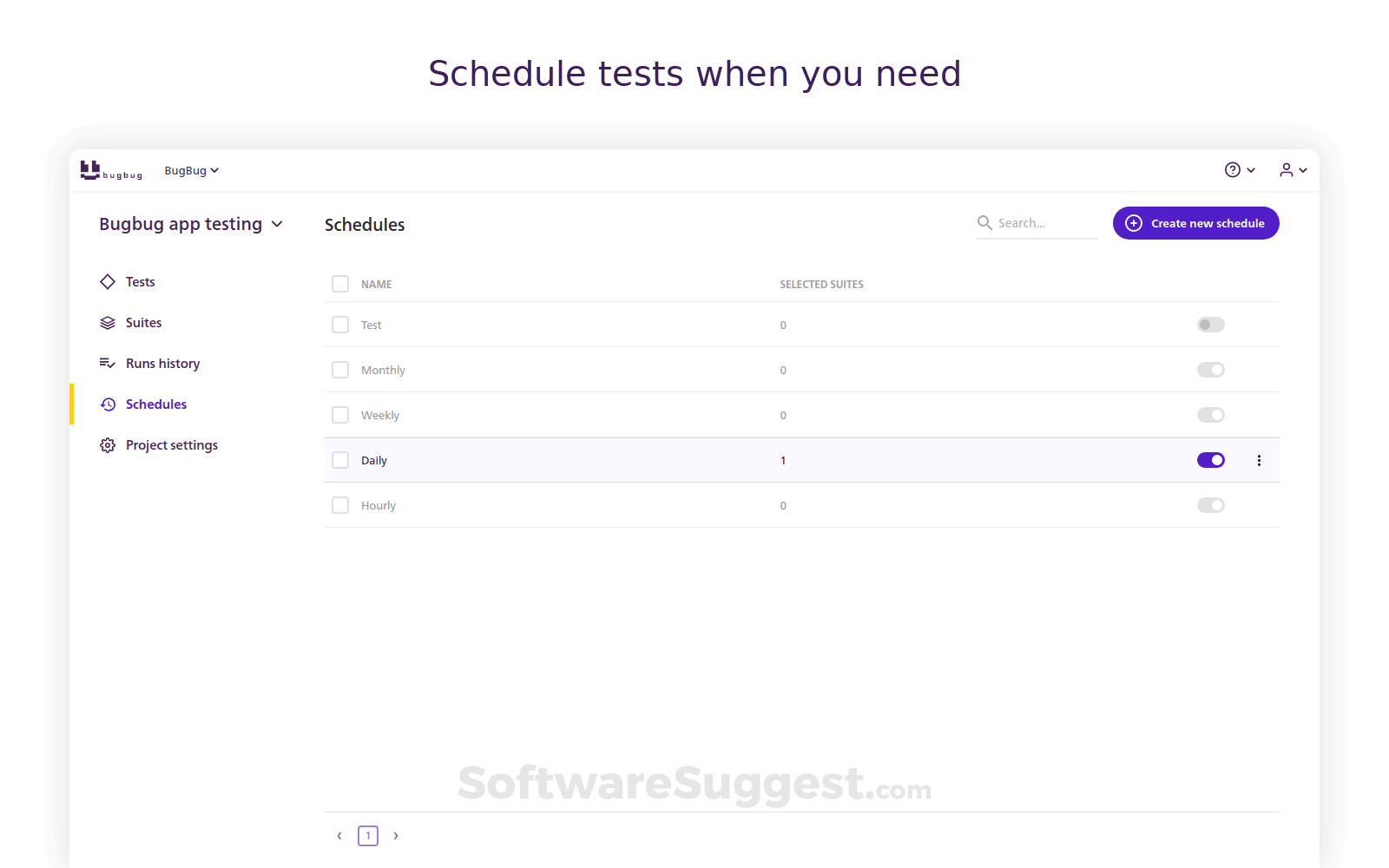Viewport: 1389px width, 868px height.
Task: Click the Schedules clock icon
Action: coord(107,404)
